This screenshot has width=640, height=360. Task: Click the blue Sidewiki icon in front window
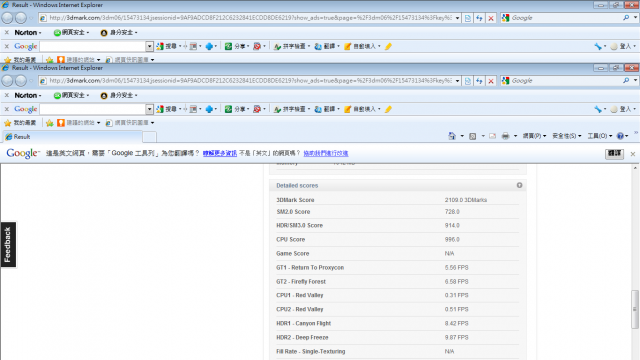[x=209, y=109]
